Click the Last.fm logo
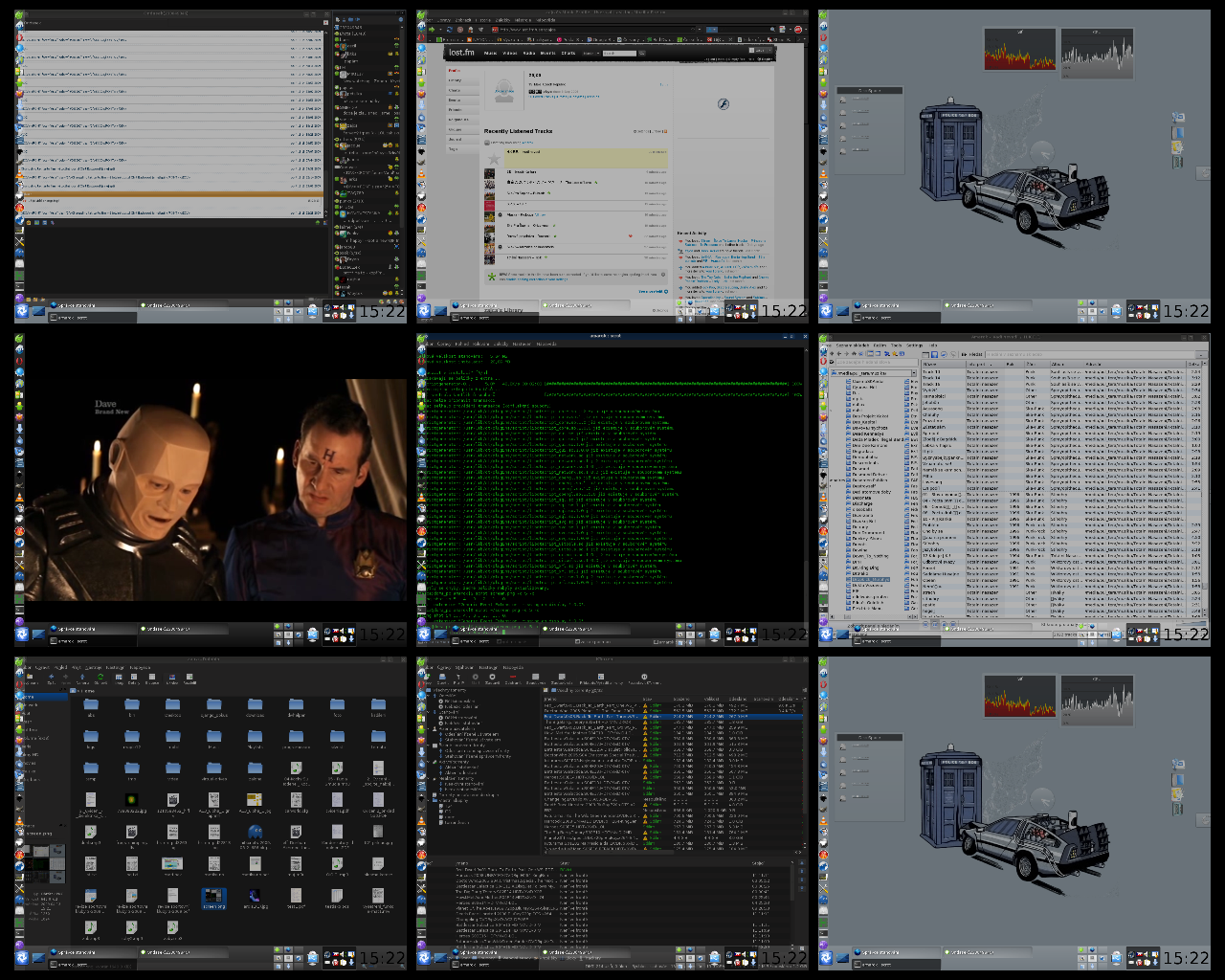 (461, 53)
